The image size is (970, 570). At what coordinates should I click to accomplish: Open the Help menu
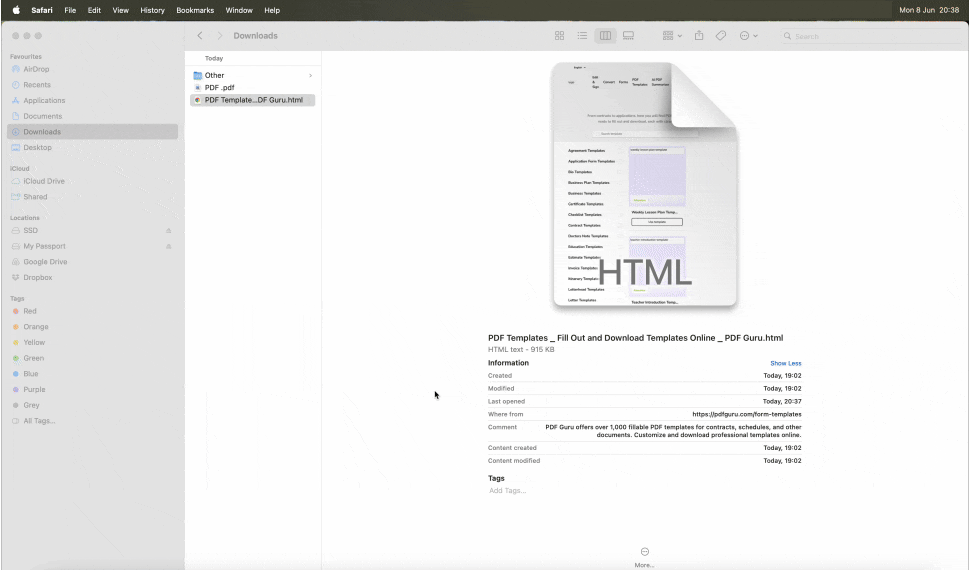272,10
